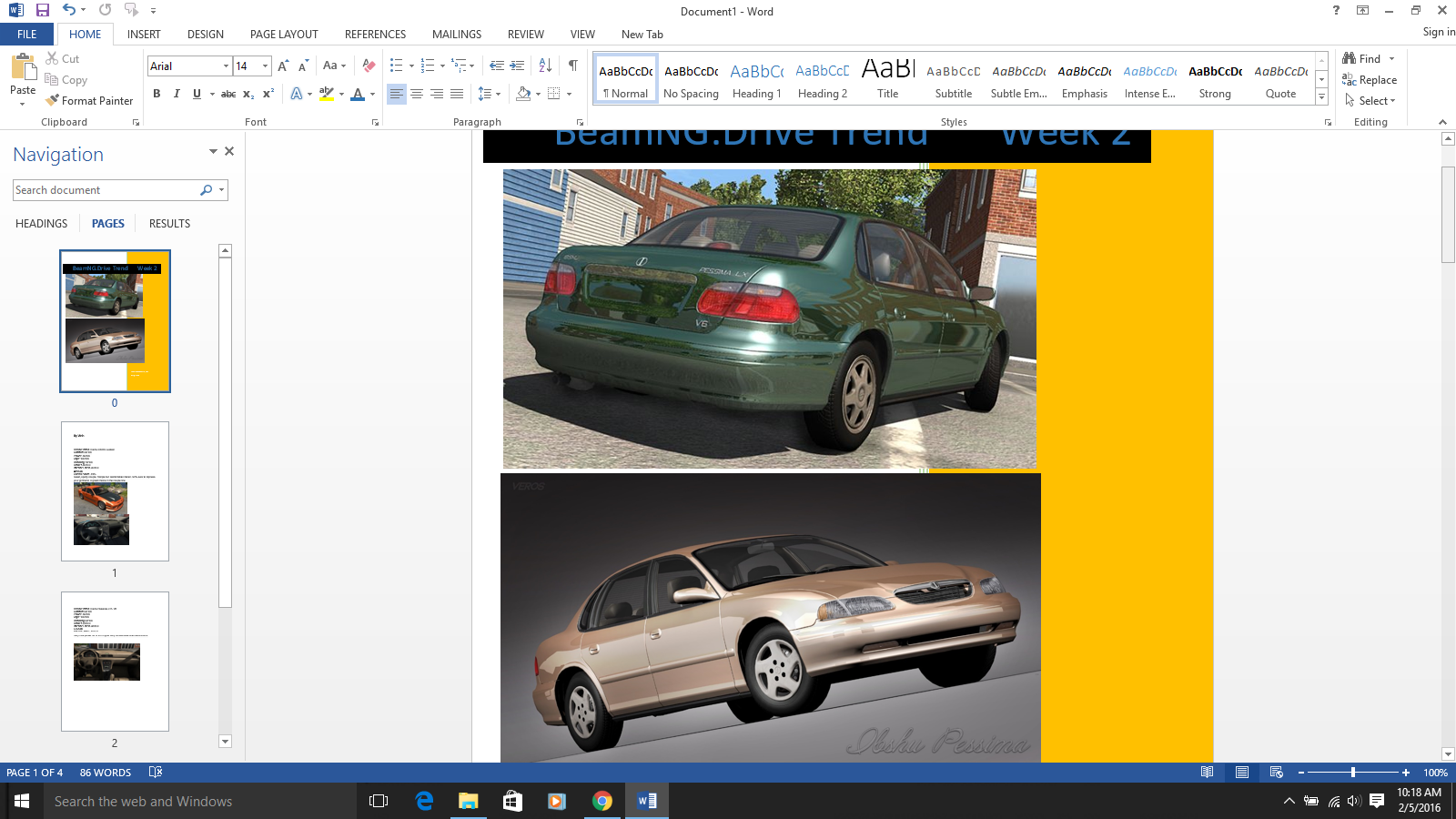The height and width of the screenshot is (819, 1456).
Task: Increase paragraph indent
Action: 517,66
